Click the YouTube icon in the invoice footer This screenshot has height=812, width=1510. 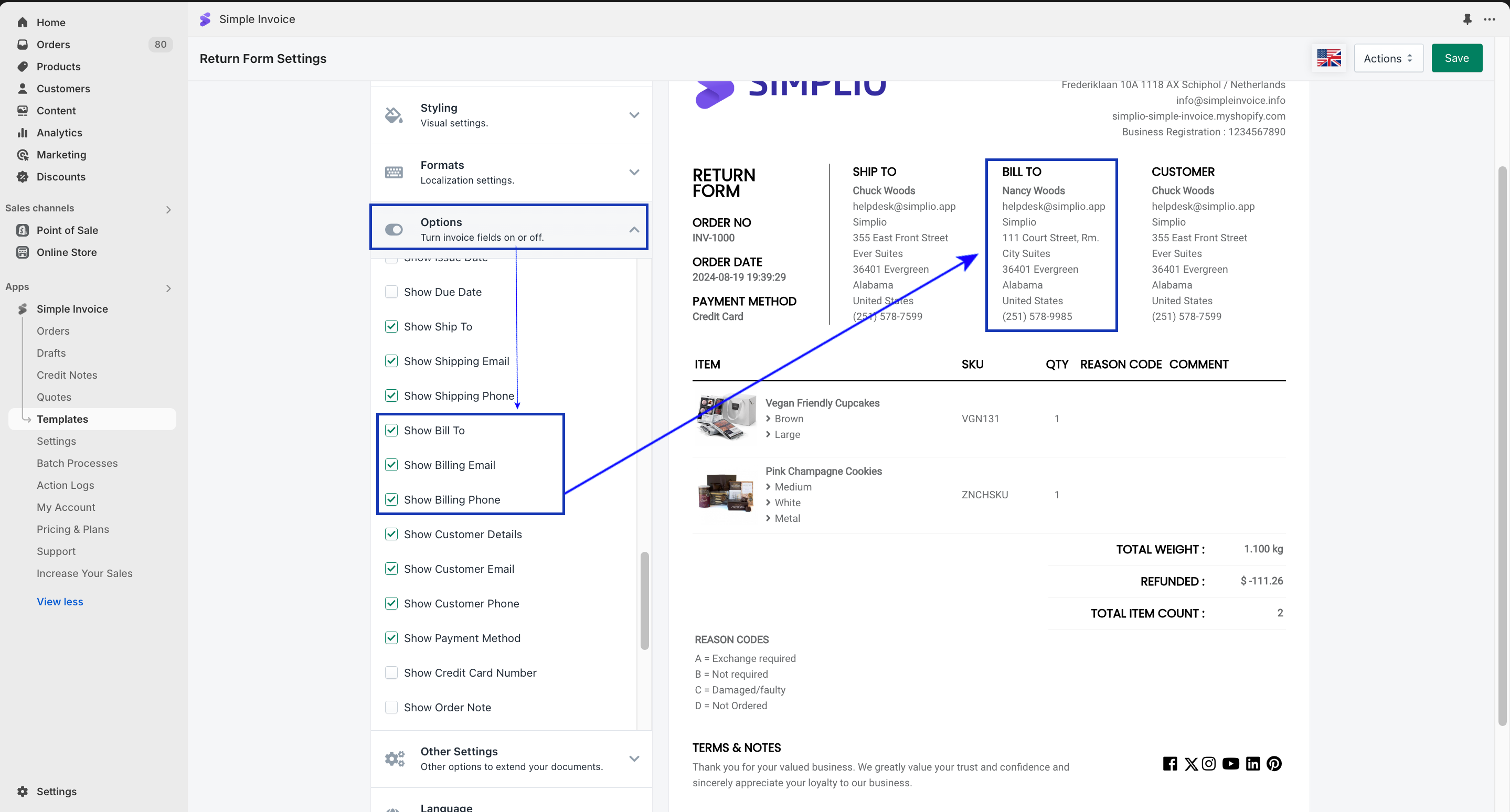[x=1230, y=763]
